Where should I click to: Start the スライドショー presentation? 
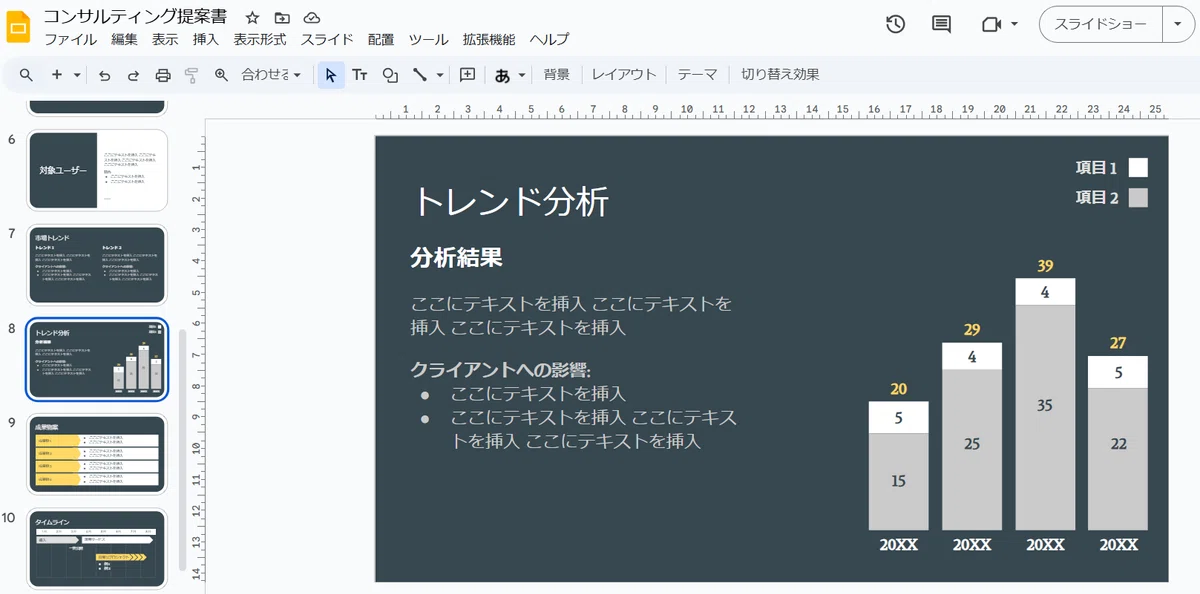1101,24
